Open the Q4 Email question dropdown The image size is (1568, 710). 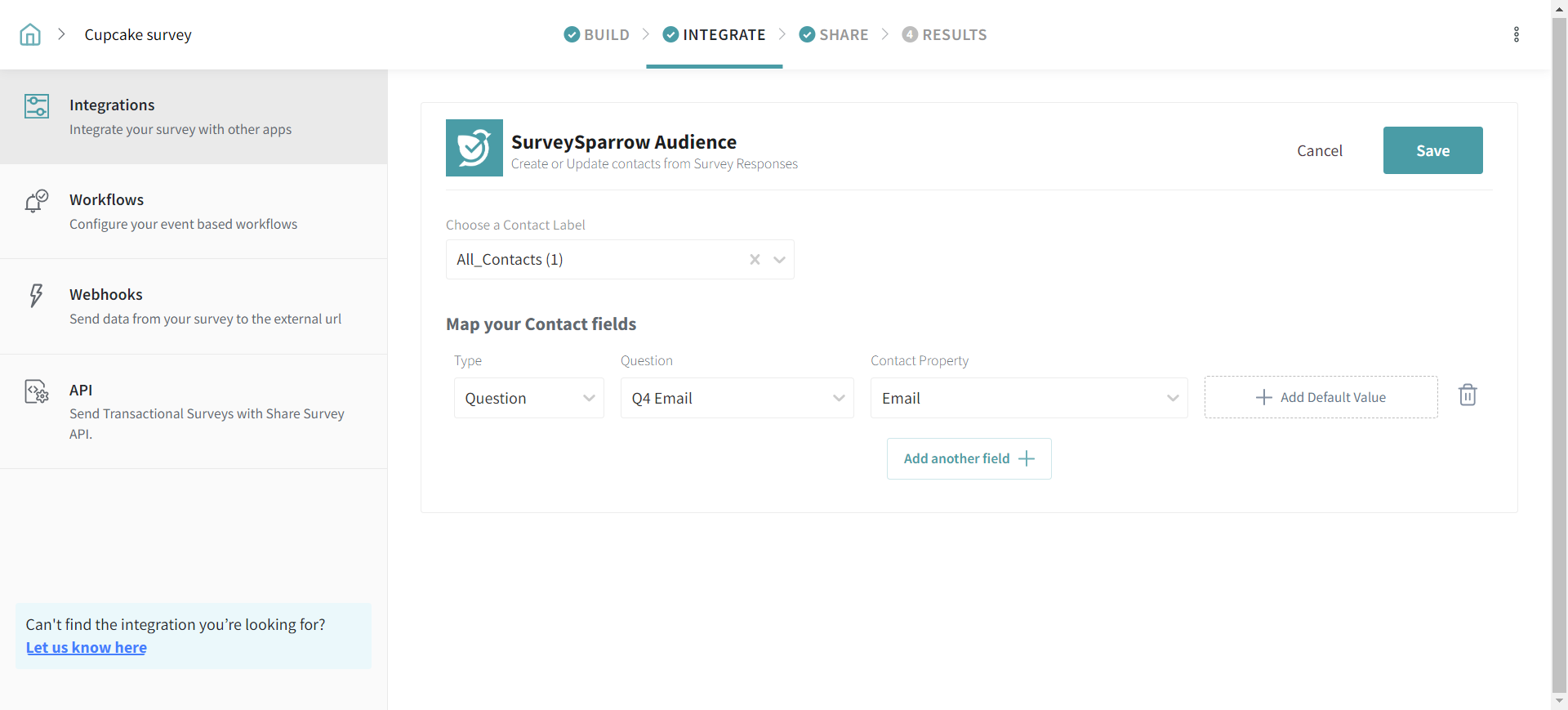pyautogui.click(x=737, y=398)
